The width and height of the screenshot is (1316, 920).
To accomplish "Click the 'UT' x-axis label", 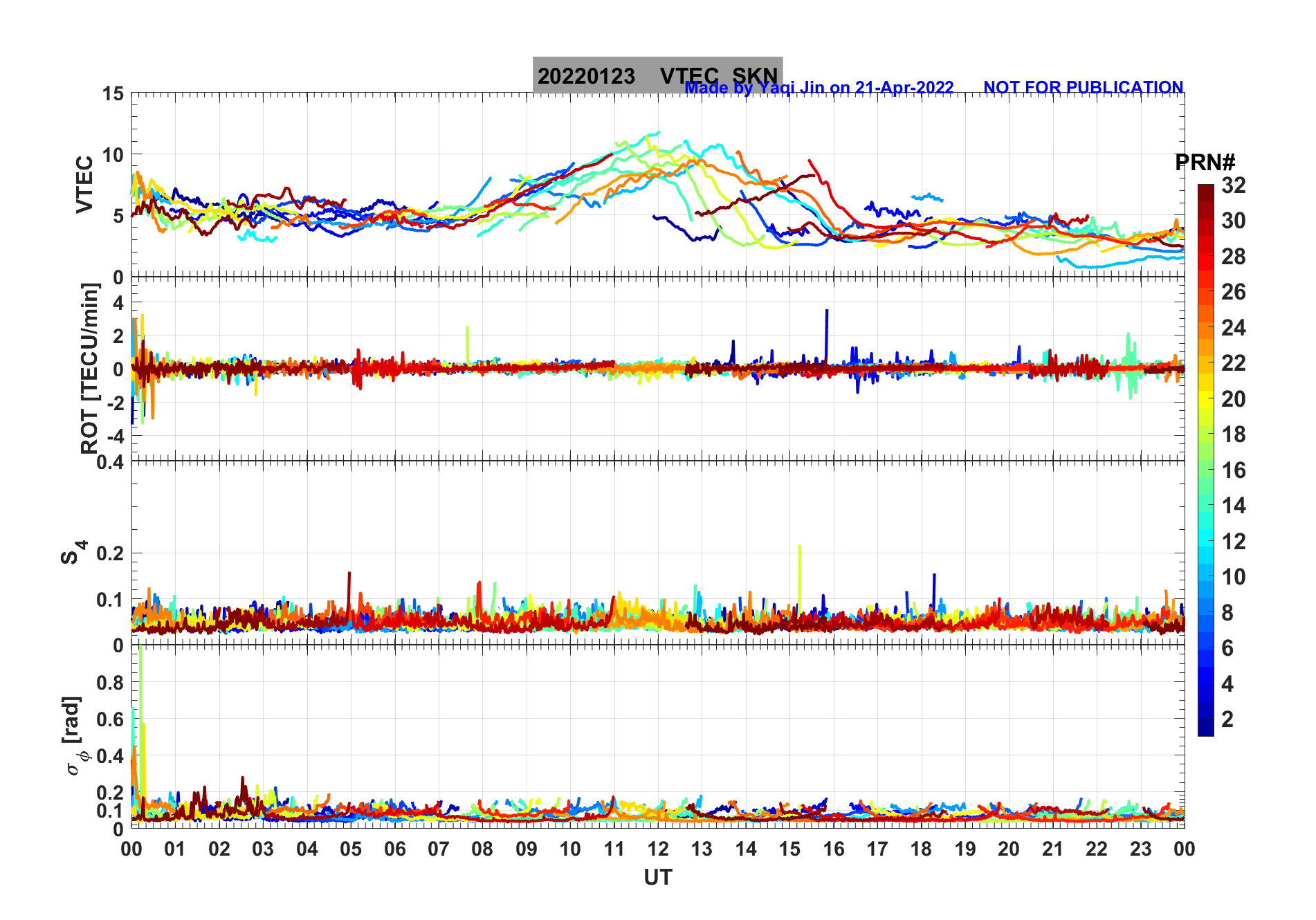I will click(658, 877).
